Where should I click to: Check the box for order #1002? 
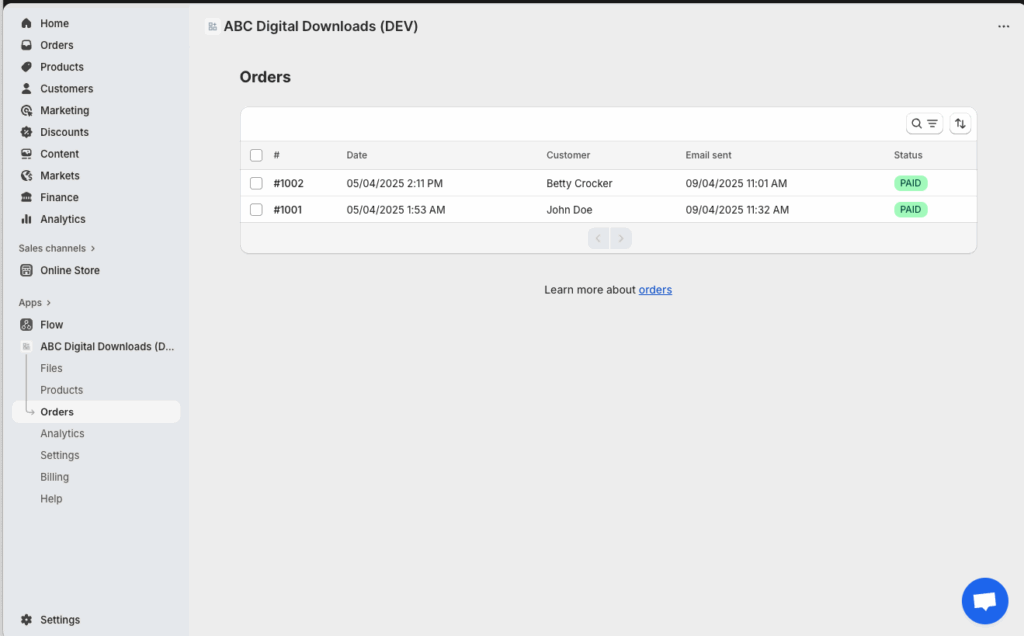[256, 184]
